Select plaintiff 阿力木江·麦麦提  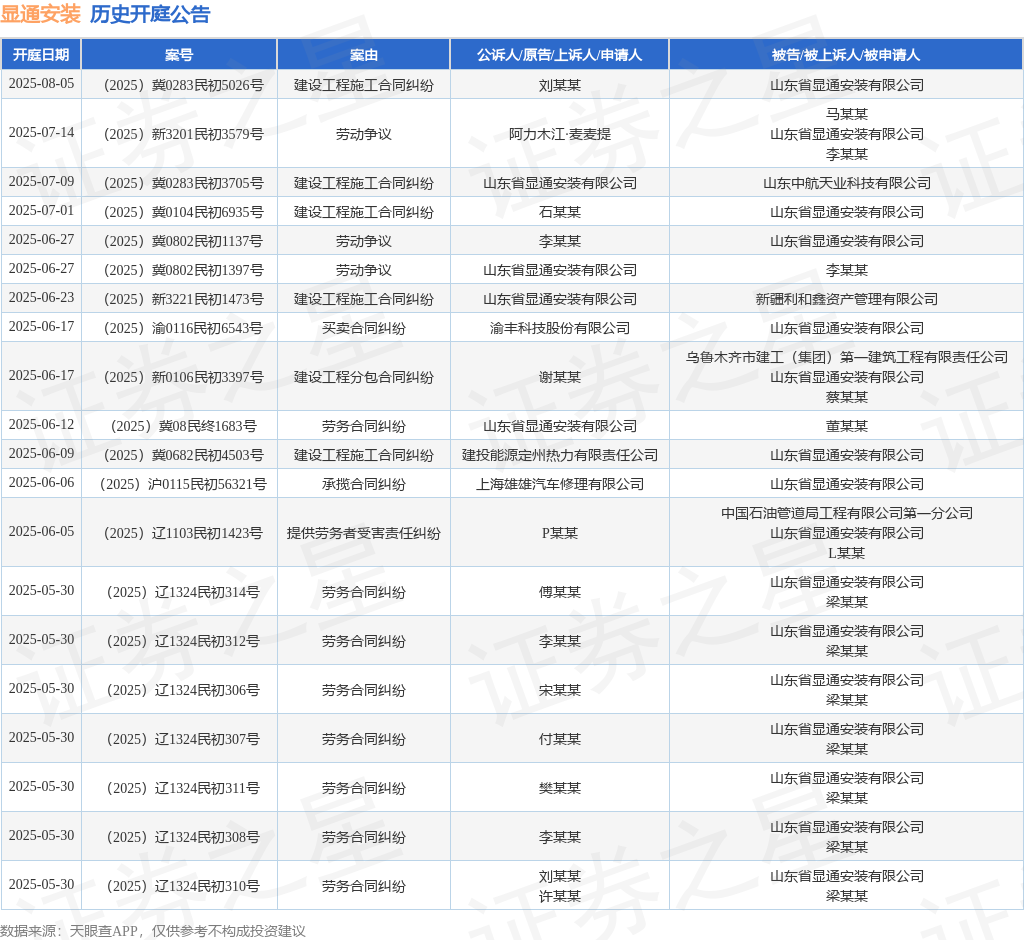pyautogui.click(x=560, y=134)
